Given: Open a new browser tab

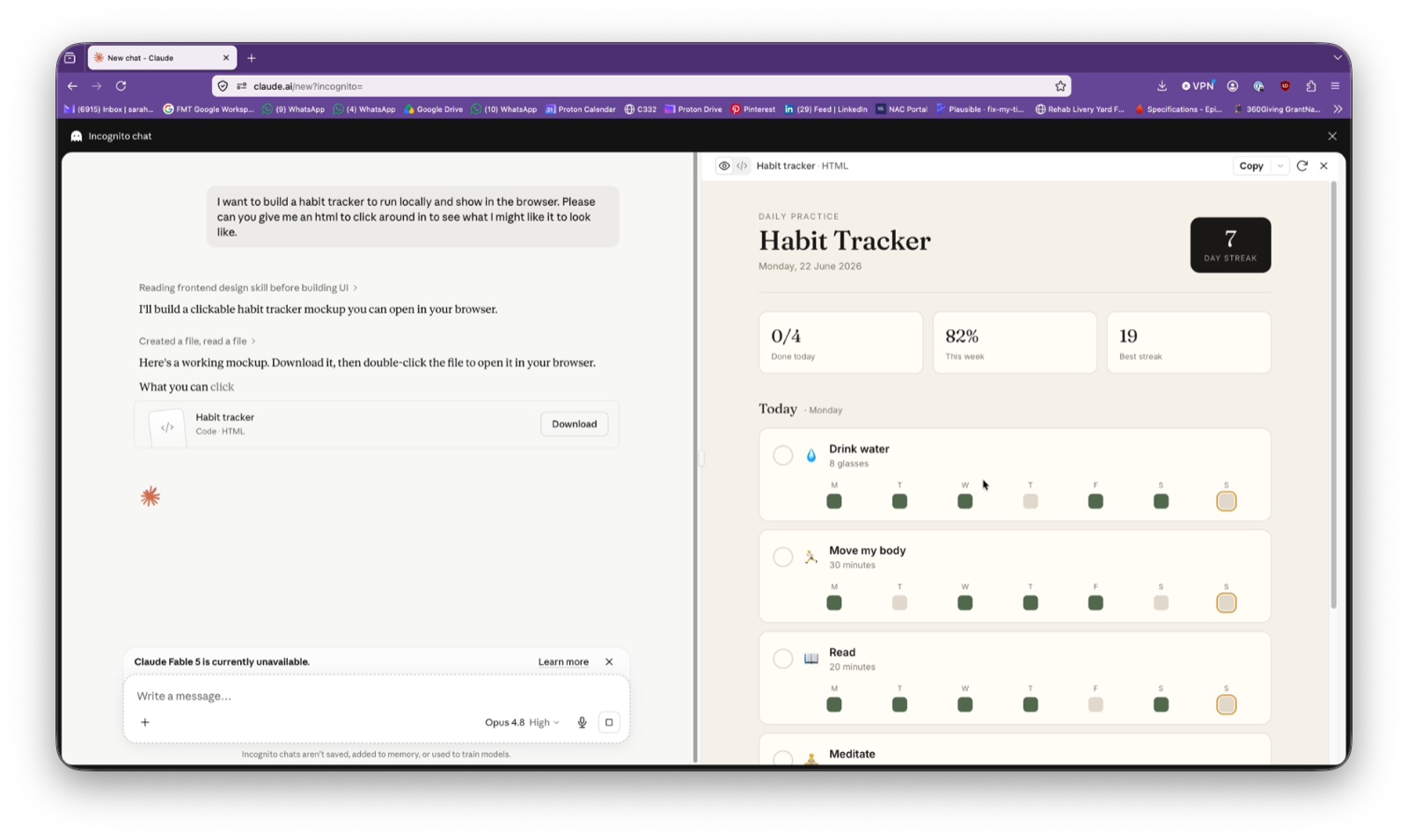Looking at the screenshot, I should [252, 58].
